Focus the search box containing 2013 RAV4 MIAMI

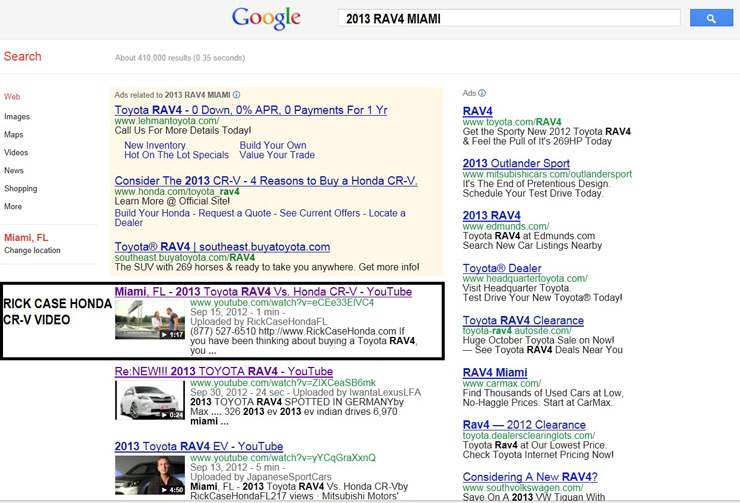click(509, 18)
